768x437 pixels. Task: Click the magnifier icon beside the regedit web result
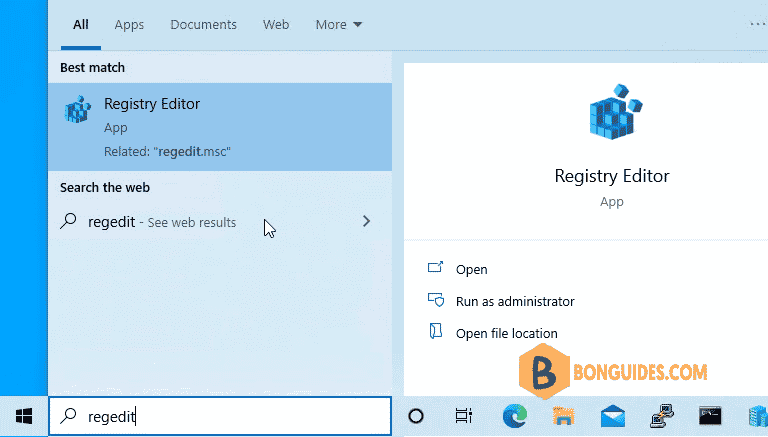coord(68,221)
